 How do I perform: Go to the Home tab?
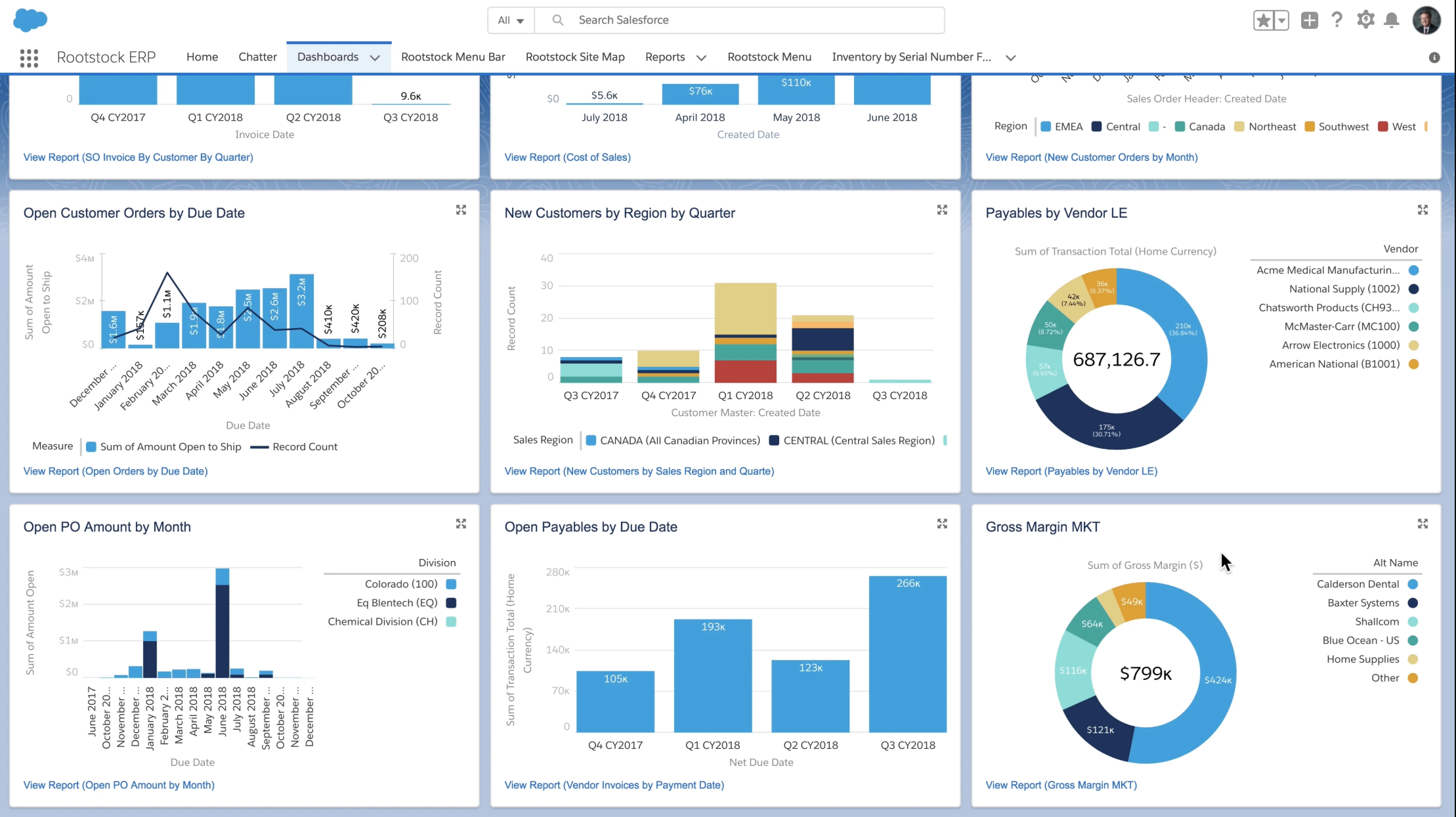coord(202,57)
